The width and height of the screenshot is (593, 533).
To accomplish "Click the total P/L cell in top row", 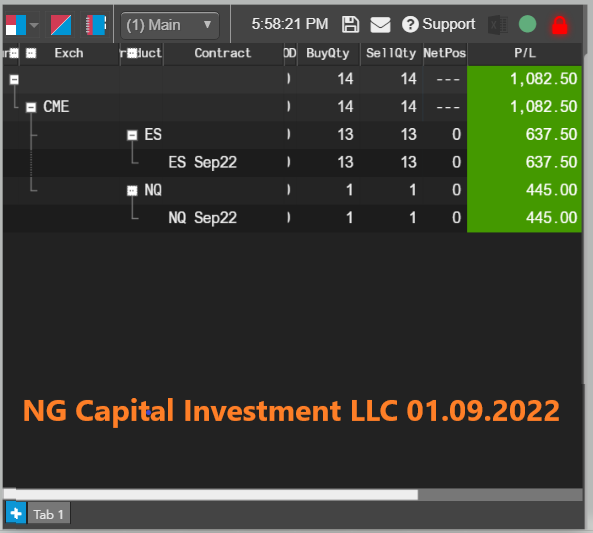I will coord(524,79).
